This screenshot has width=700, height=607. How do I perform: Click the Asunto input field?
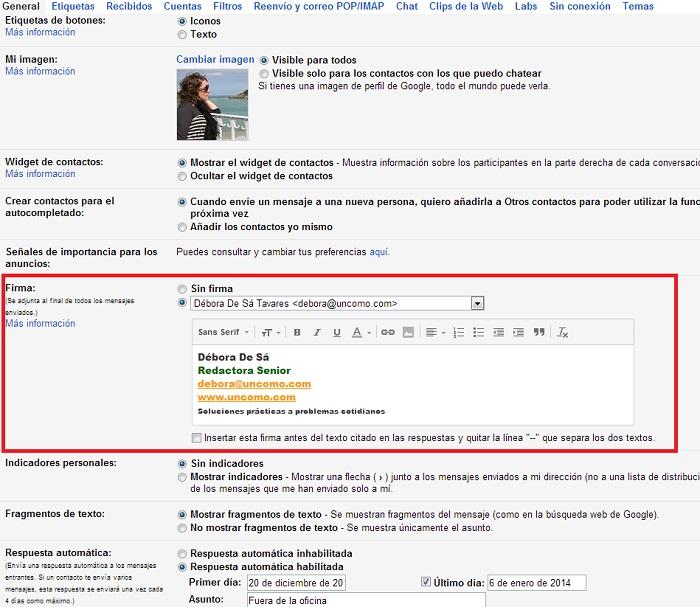[x=365, y=600]
